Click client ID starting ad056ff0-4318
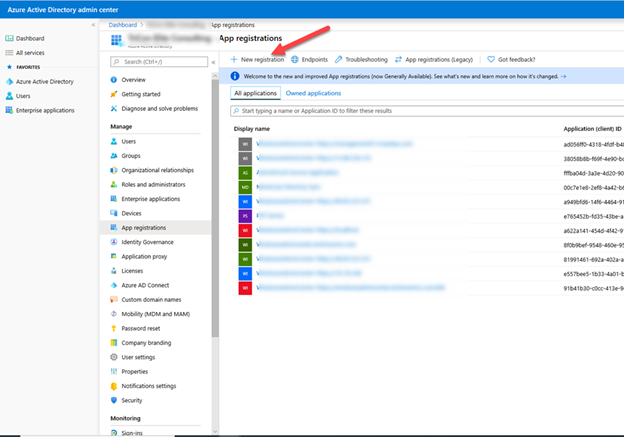The width and height of the screenshot is (624, 437). point(593,144)
